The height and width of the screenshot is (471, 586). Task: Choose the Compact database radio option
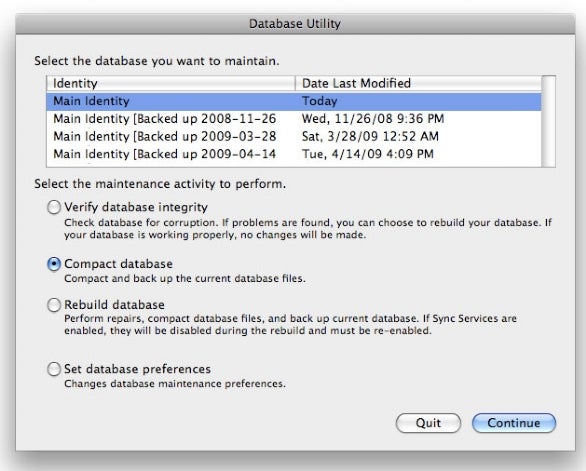54,264
